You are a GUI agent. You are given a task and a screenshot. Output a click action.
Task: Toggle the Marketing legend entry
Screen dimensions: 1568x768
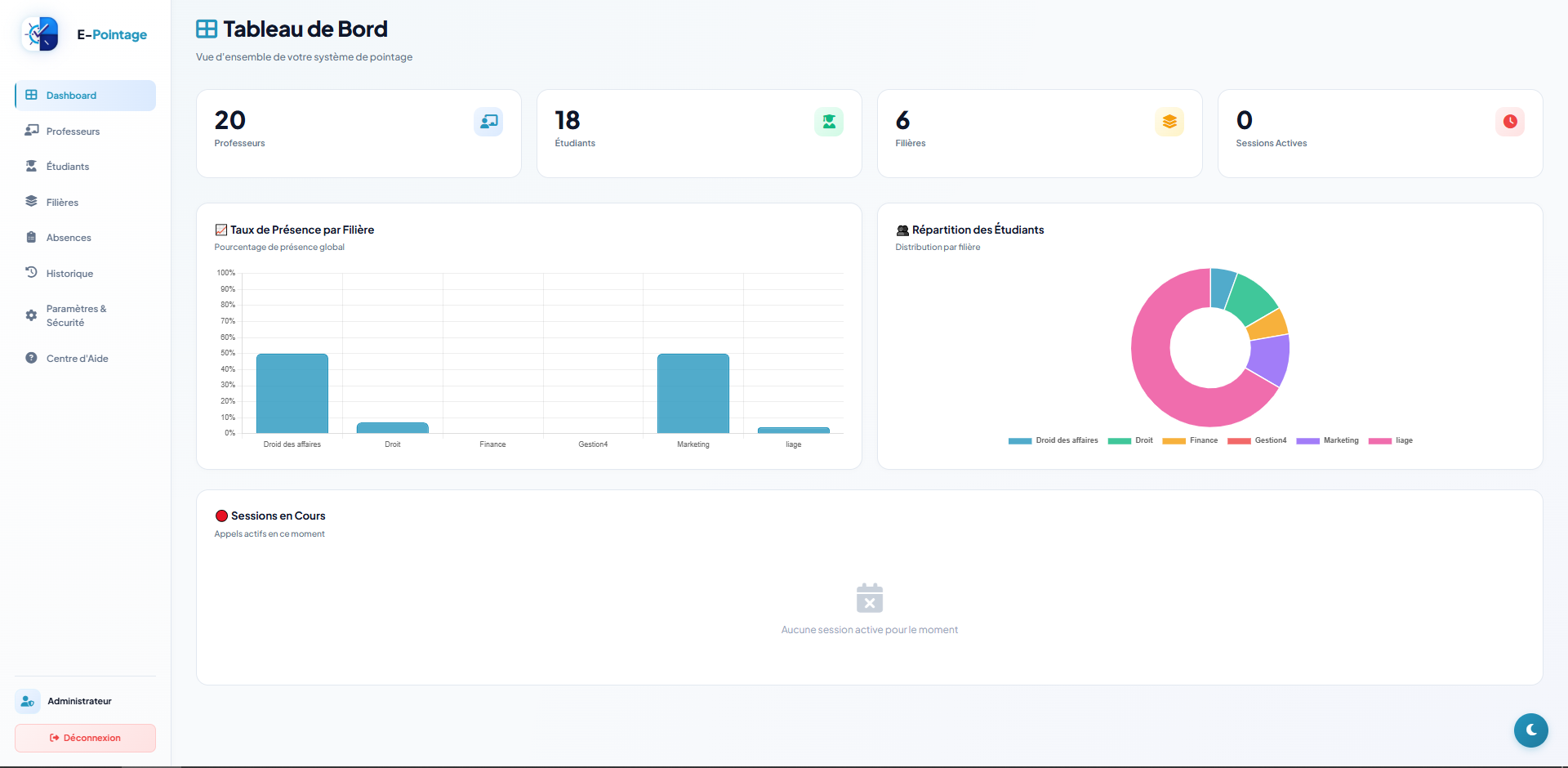click(1327, 441)
